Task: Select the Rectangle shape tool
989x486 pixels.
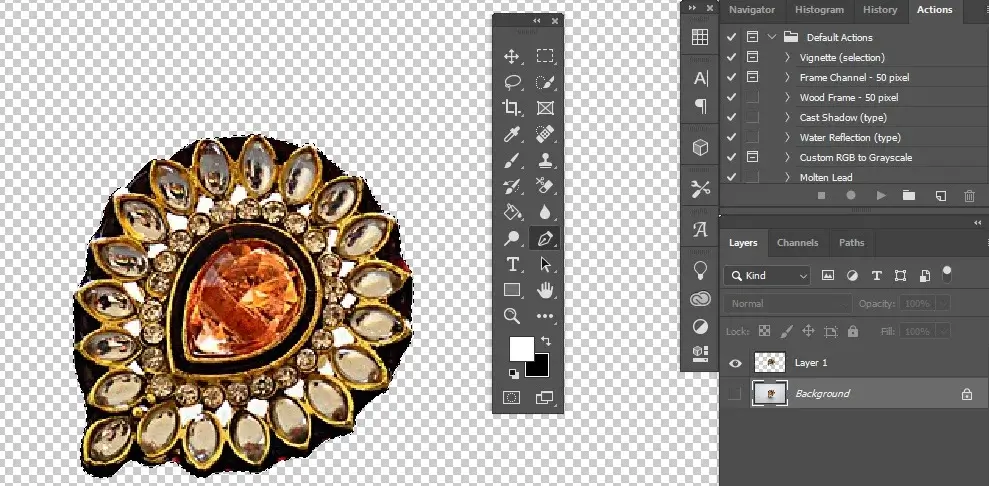Action: click(512, 290)
